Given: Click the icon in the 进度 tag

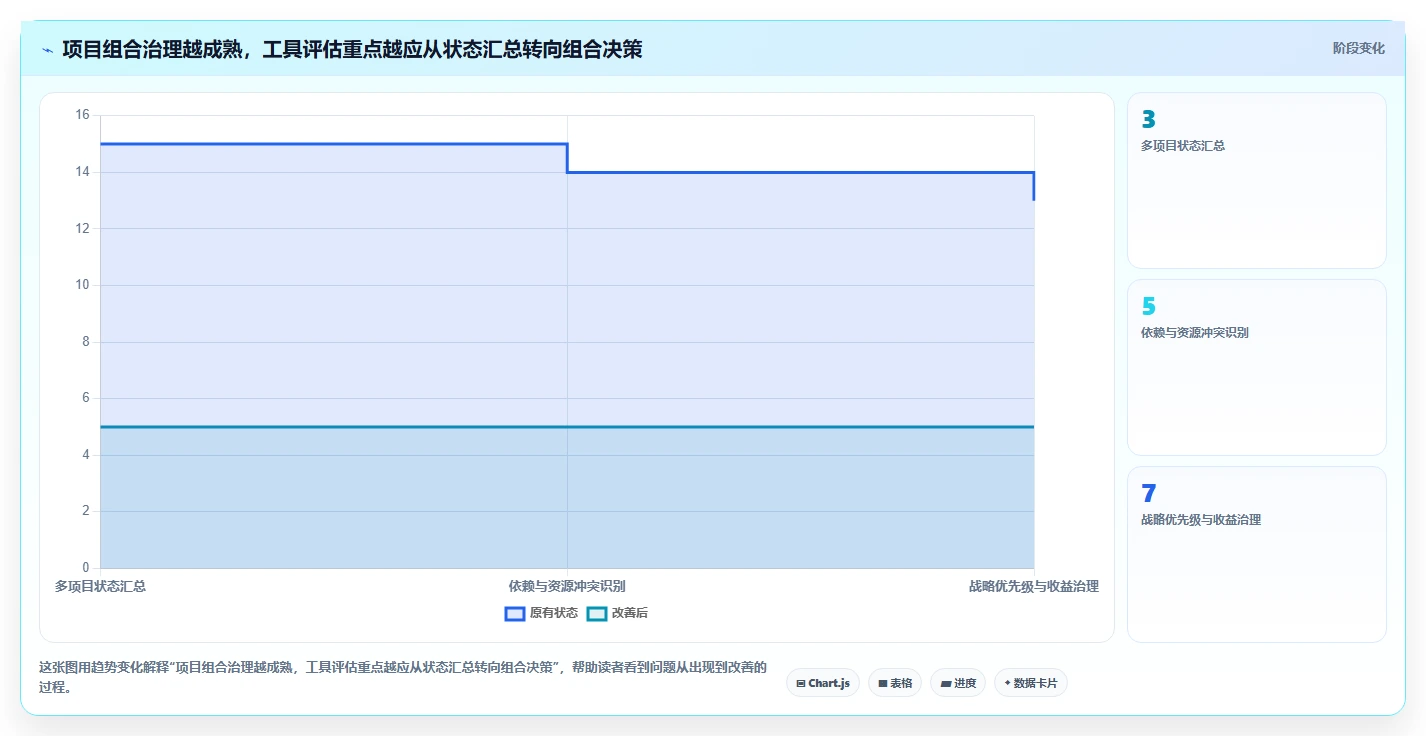Looking at the screenshot, I should click(x=946, y=684).
